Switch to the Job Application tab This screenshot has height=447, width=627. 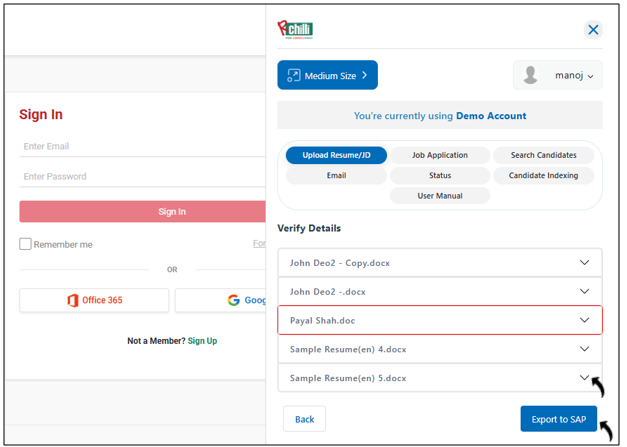[440, 155]
